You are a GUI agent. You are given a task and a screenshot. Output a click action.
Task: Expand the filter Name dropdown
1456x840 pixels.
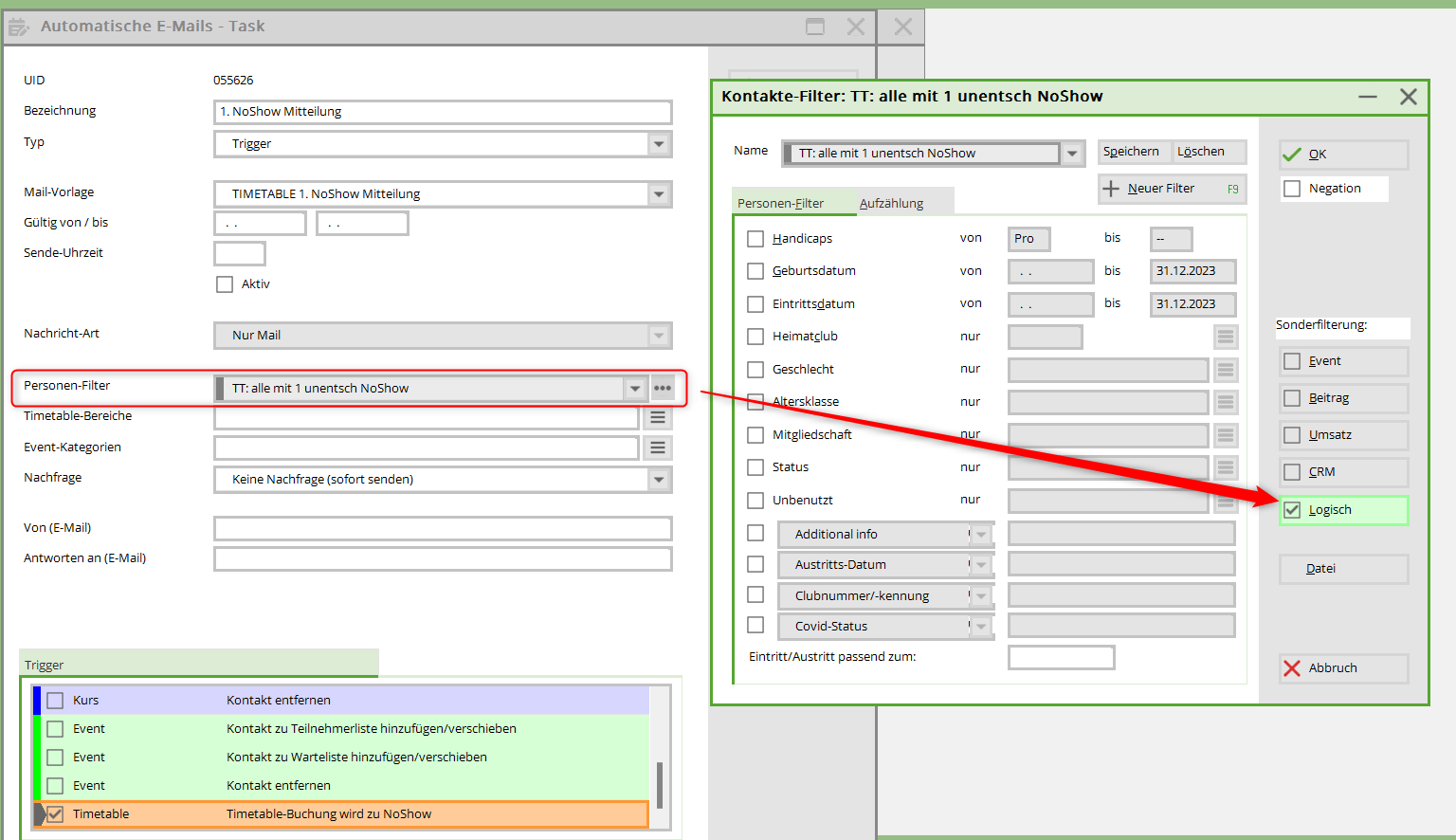(1072, 154)
